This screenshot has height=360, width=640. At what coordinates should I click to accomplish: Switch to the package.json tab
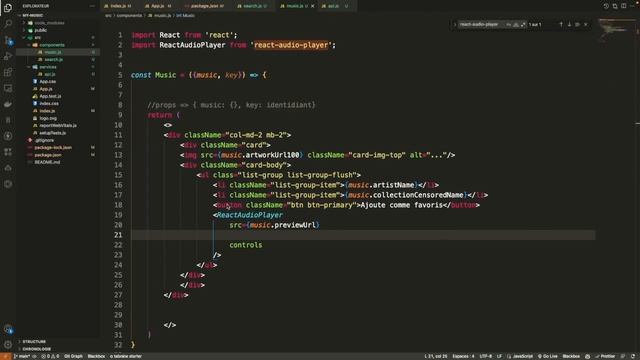click(205, 6)
